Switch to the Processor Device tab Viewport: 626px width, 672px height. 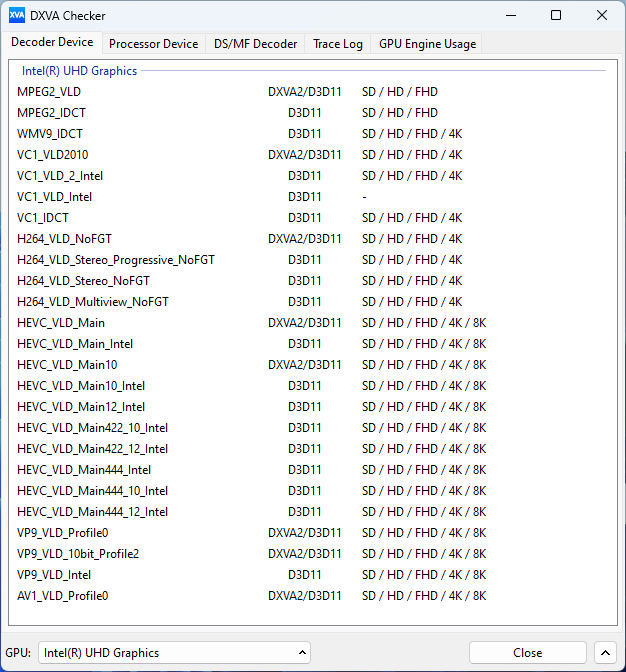(x=153, y=44)
